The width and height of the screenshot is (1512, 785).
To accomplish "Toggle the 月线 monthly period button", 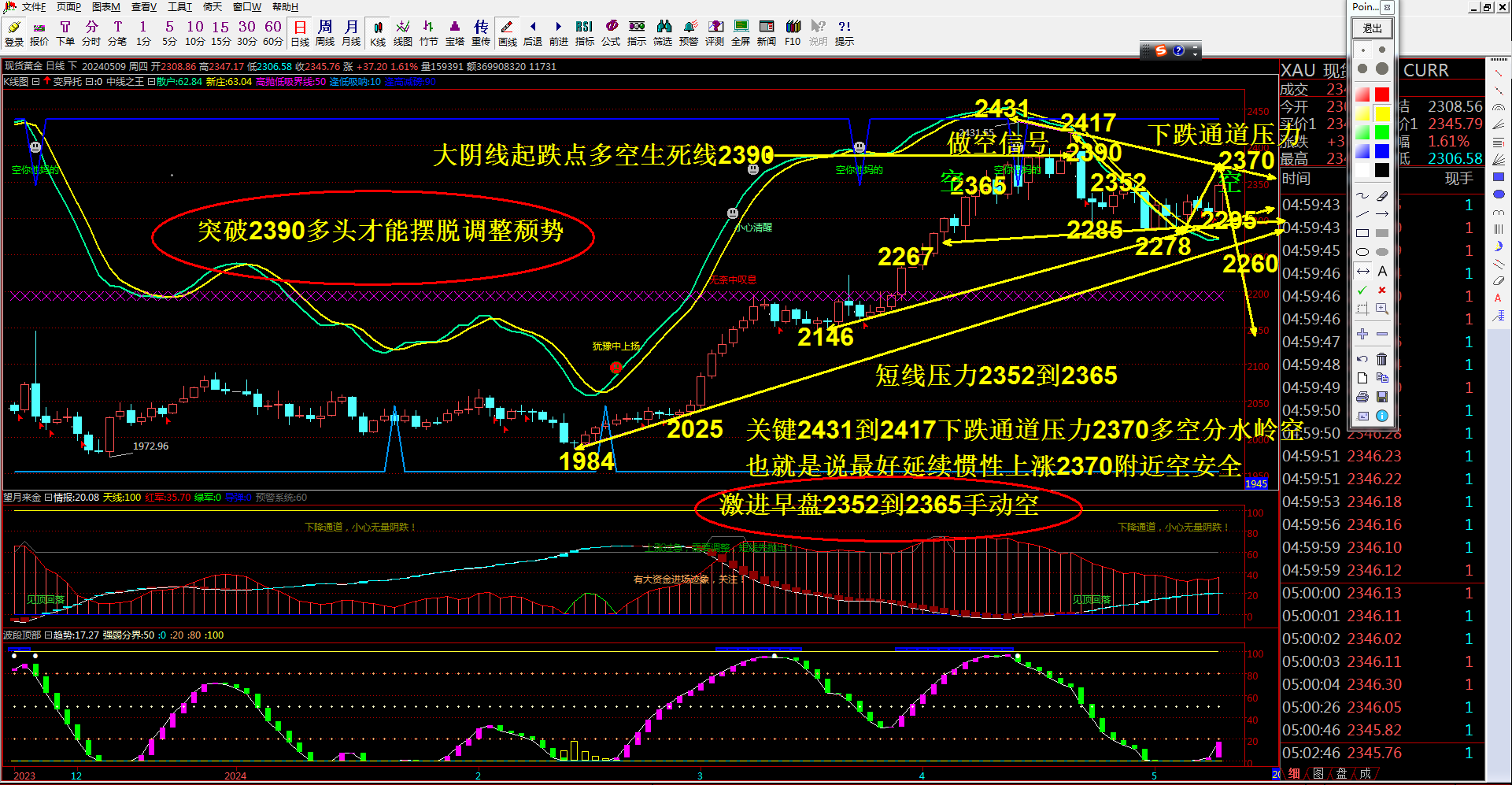I will (x=351, y=33).
